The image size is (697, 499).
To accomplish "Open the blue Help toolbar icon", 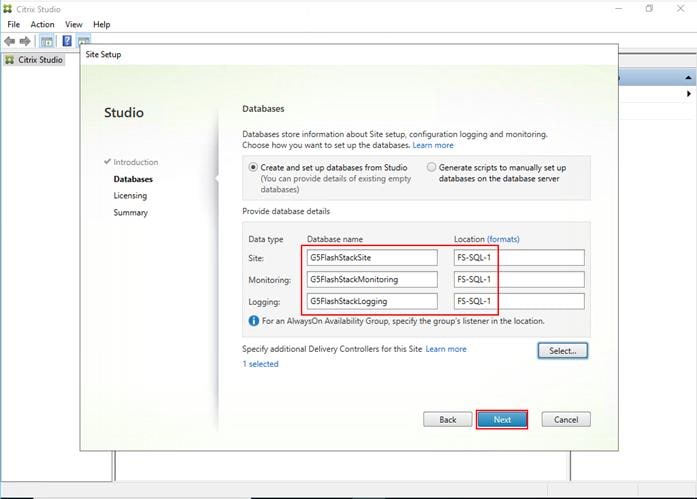I will [67, 41].
